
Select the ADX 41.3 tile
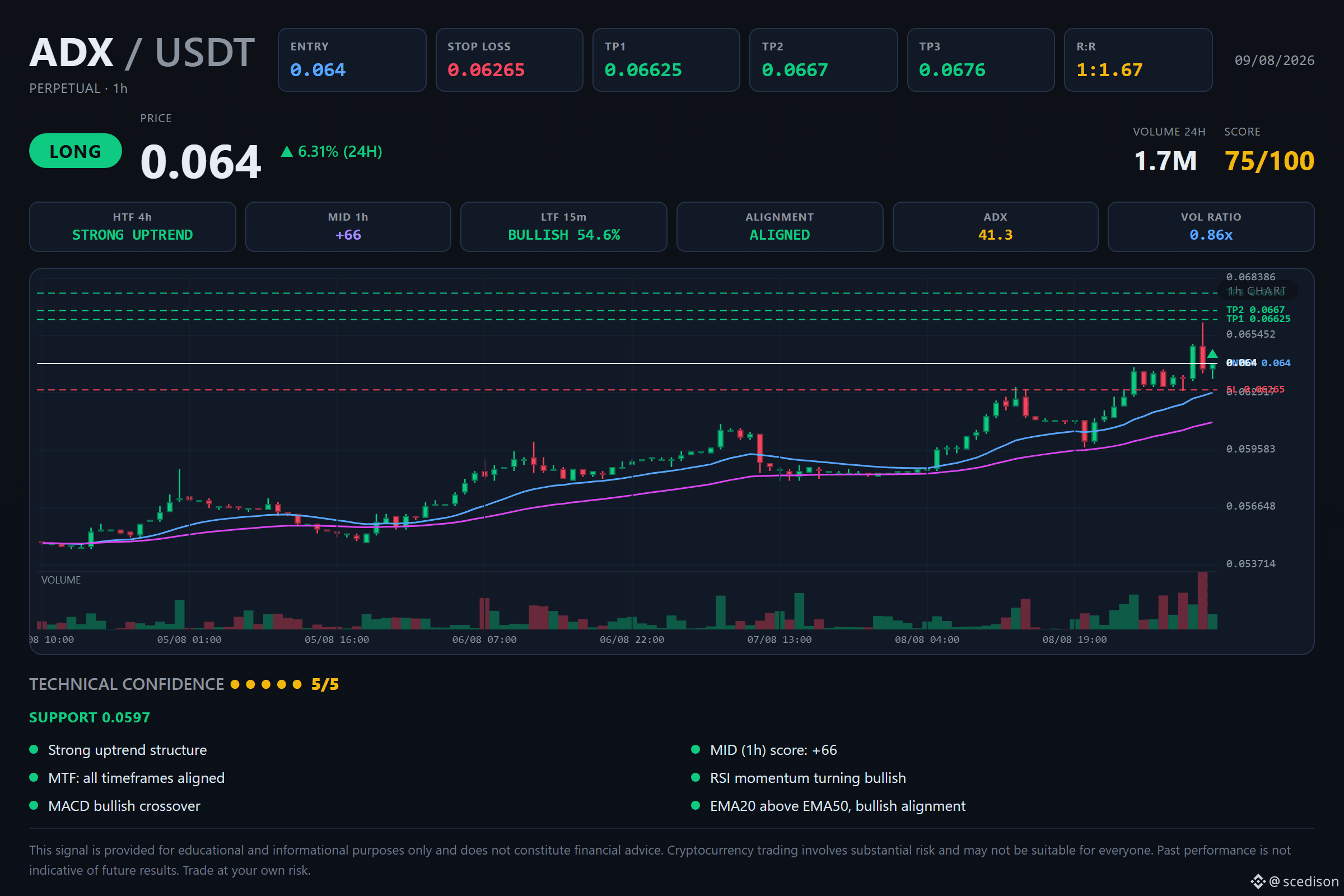[996, 227]
